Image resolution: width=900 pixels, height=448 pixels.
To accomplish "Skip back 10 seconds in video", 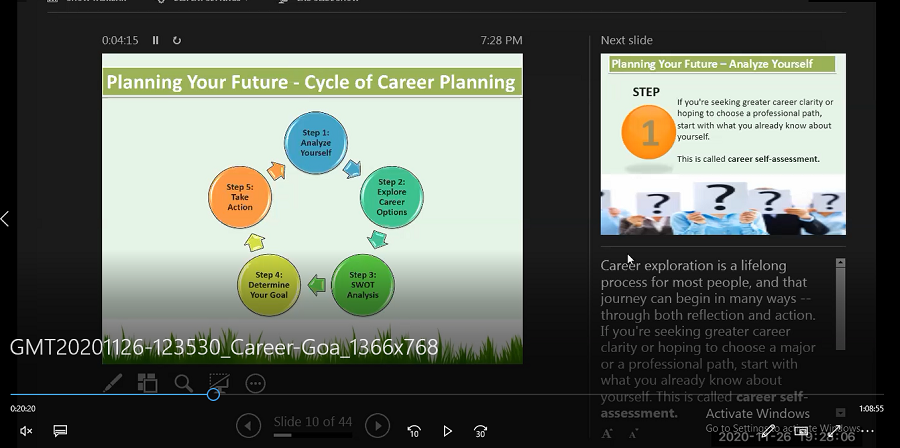I will [414, 431].
